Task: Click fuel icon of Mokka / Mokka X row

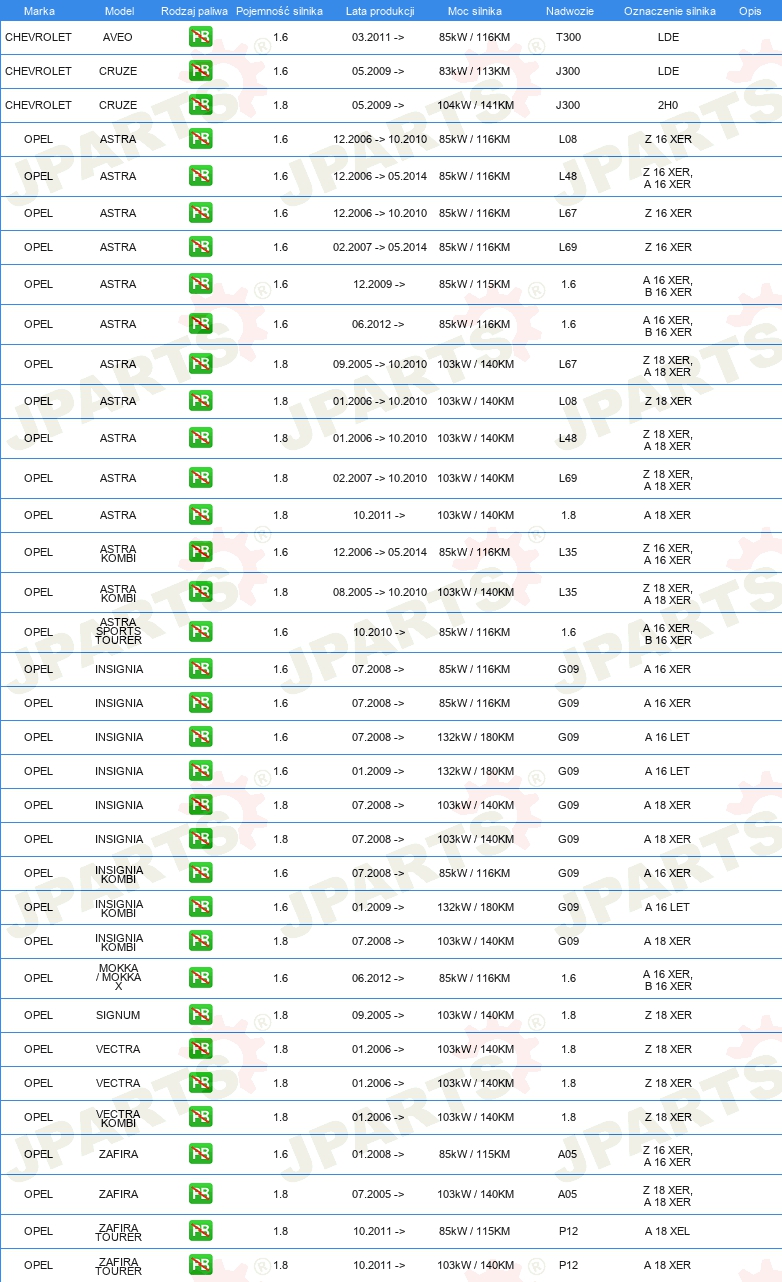Action: (200, 978)
